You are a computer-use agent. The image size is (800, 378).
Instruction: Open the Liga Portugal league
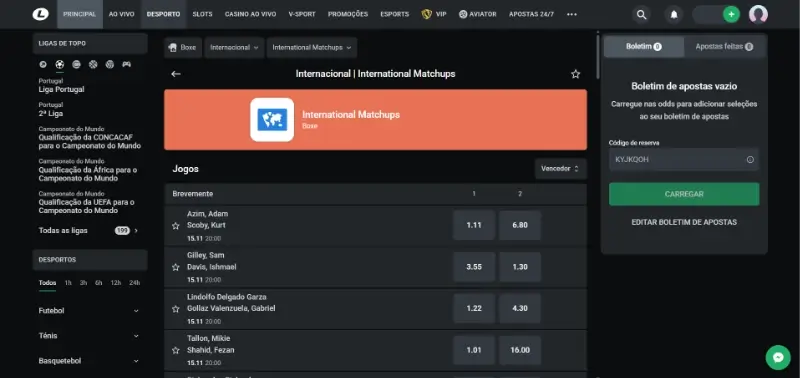pyautogui.click(x=62, y=90)
